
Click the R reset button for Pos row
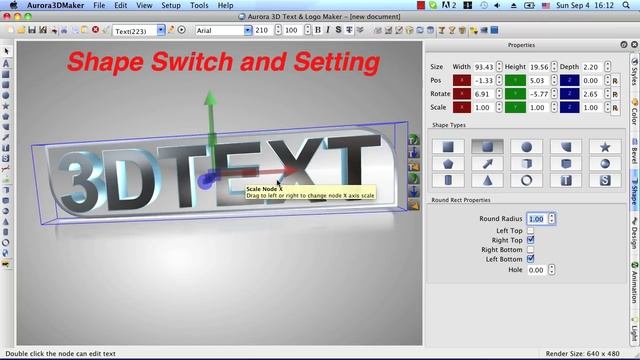[615, 81]
